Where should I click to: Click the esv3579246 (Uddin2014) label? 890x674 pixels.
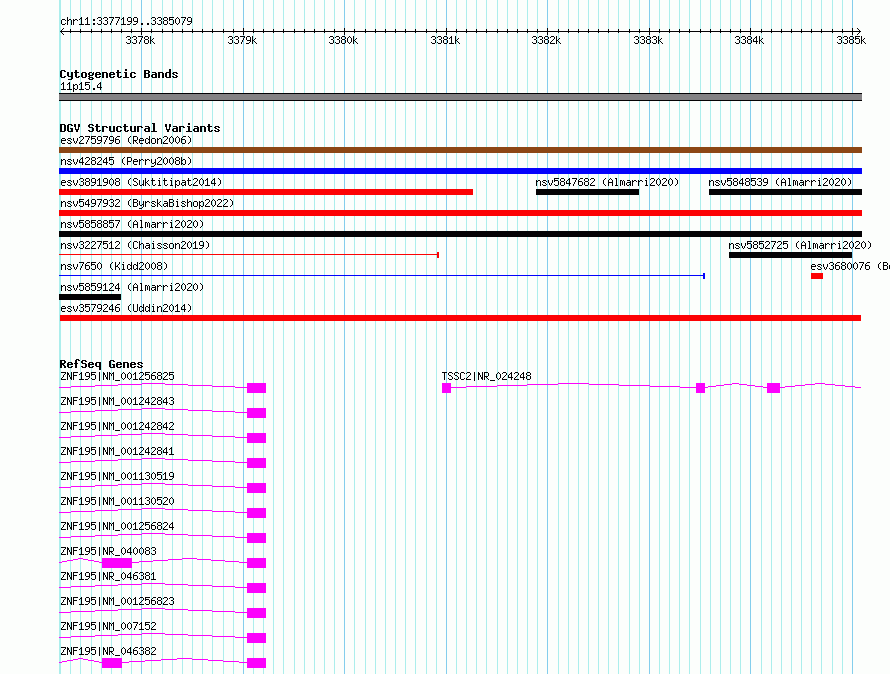point(126,308)
